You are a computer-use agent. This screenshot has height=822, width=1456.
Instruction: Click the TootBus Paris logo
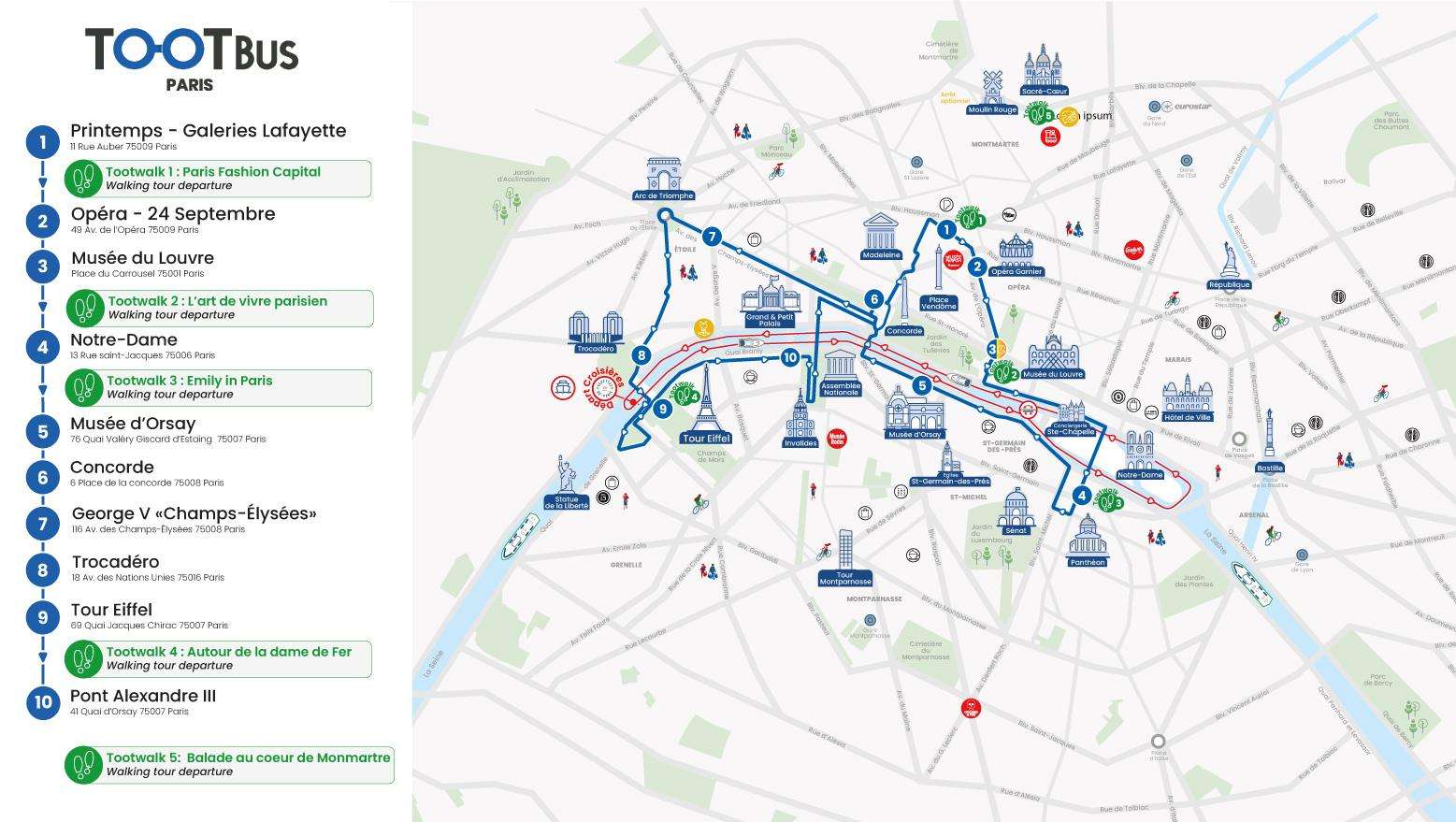point(192,58)
